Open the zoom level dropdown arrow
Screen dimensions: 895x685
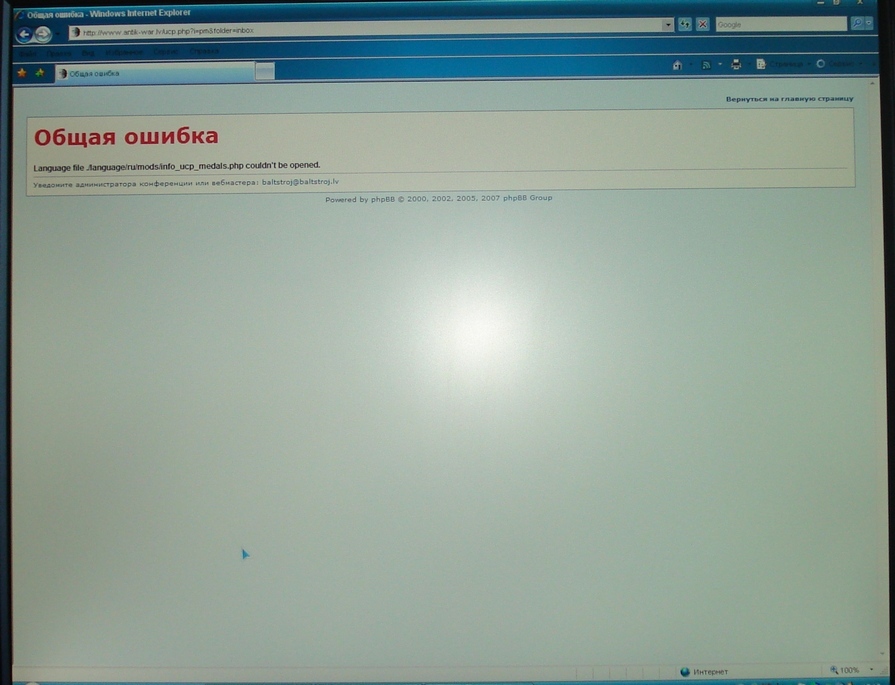click(872, 670)
